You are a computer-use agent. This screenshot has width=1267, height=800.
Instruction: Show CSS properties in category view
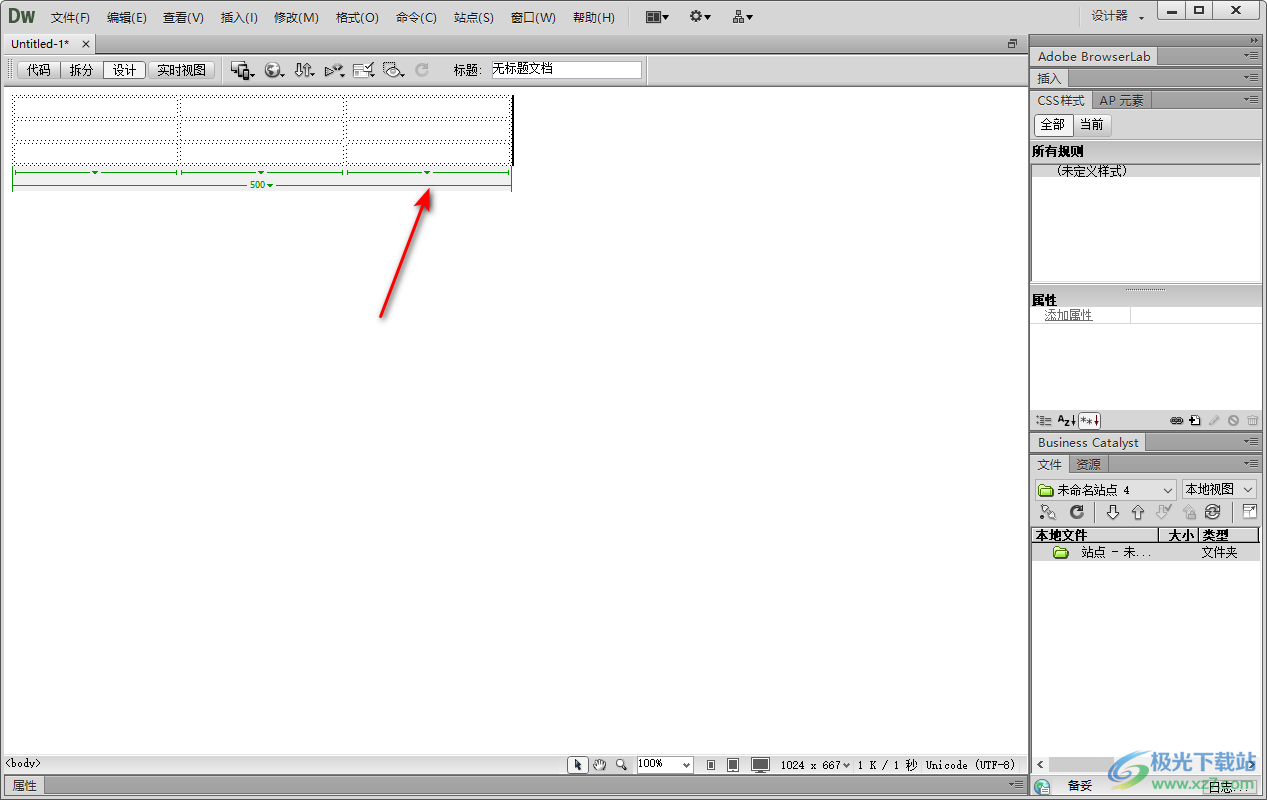[x=1044, y=421]
